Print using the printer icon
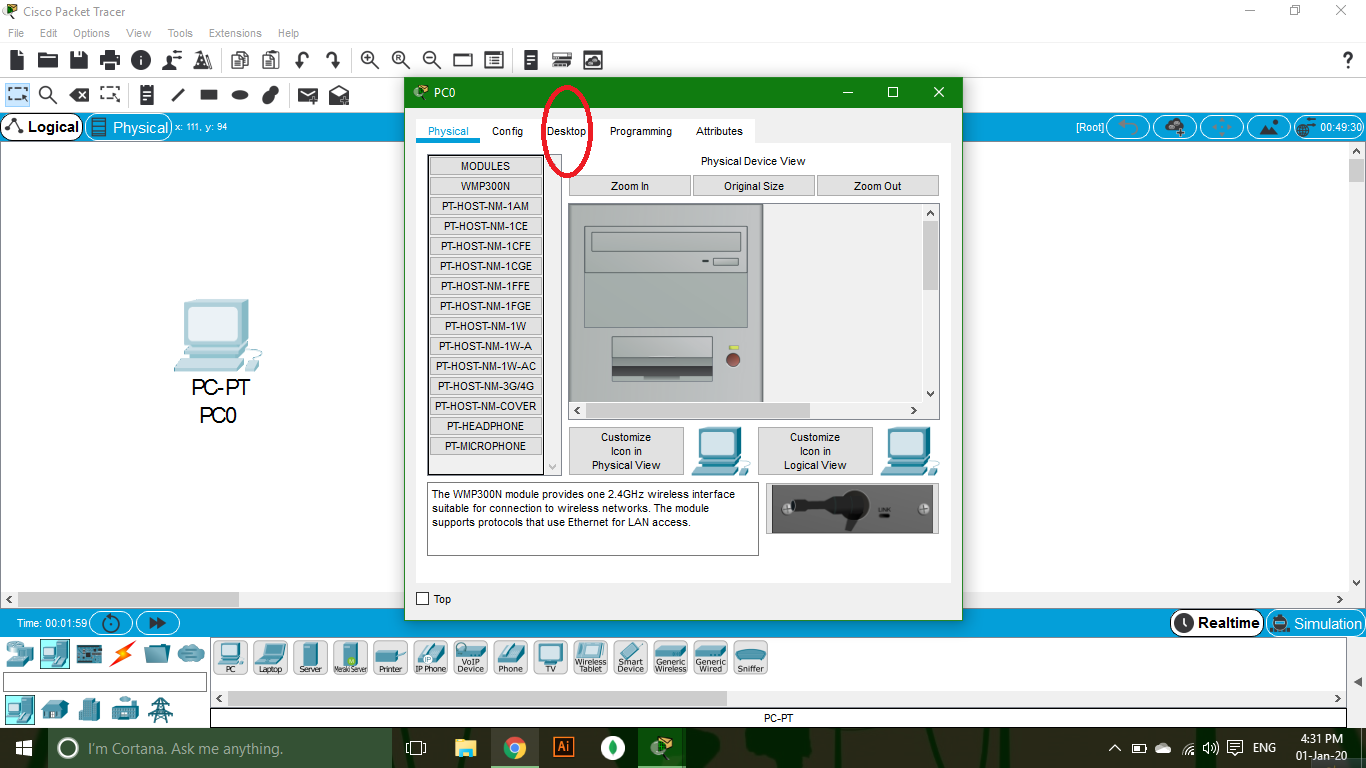1366x768 pixels. click(110, 60)
